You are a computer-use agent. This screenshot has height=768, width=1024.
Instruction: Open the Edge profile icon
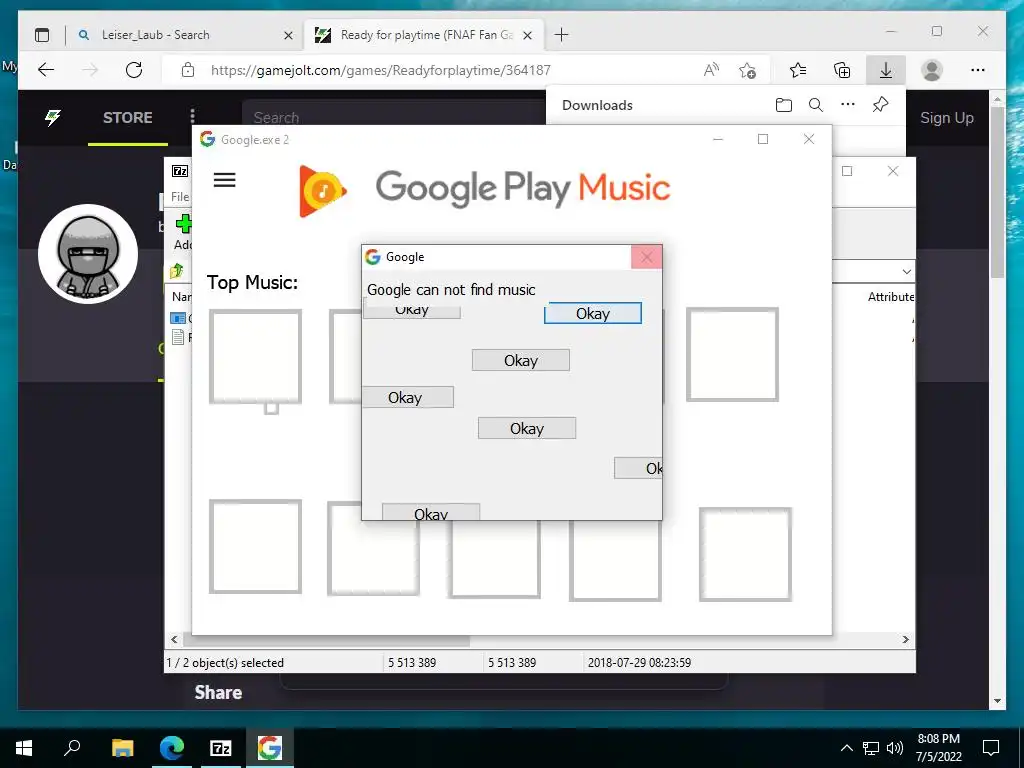932,70
